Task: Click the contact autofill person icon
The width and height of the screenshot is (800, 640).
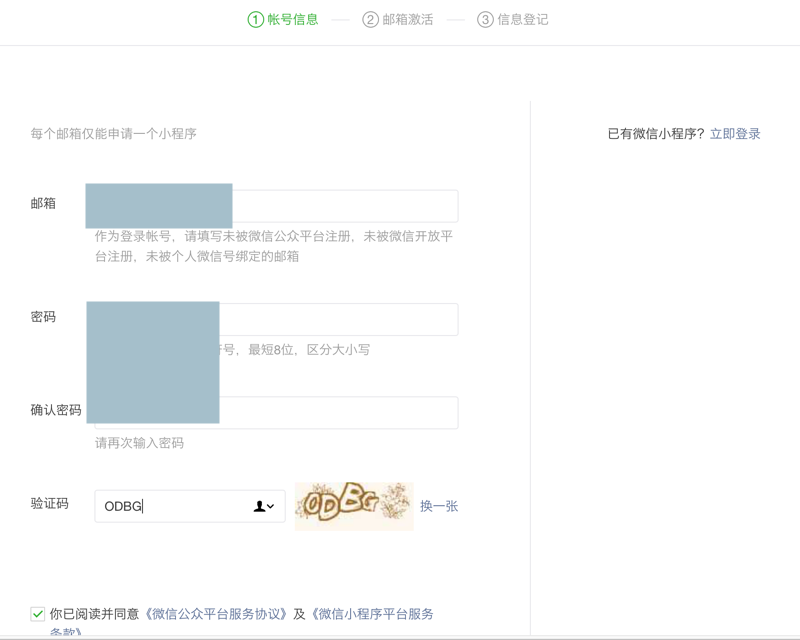Action: click(259, 507)
